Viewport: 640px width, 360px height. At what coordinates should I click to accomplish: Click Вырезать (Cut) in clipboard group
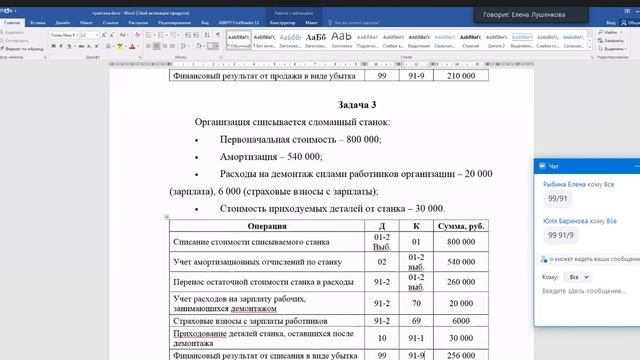click(12, 32)
